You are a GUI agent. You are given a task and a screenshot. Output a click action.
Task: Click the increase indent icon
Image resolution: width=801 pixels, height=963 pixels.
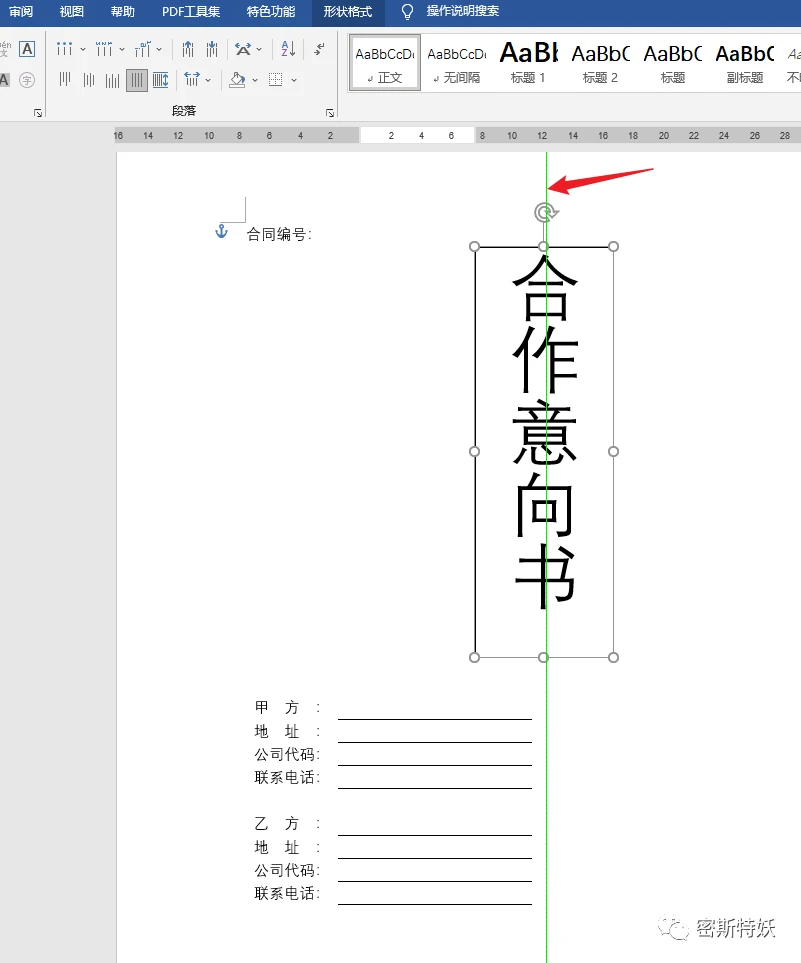[x=212, y=48]
